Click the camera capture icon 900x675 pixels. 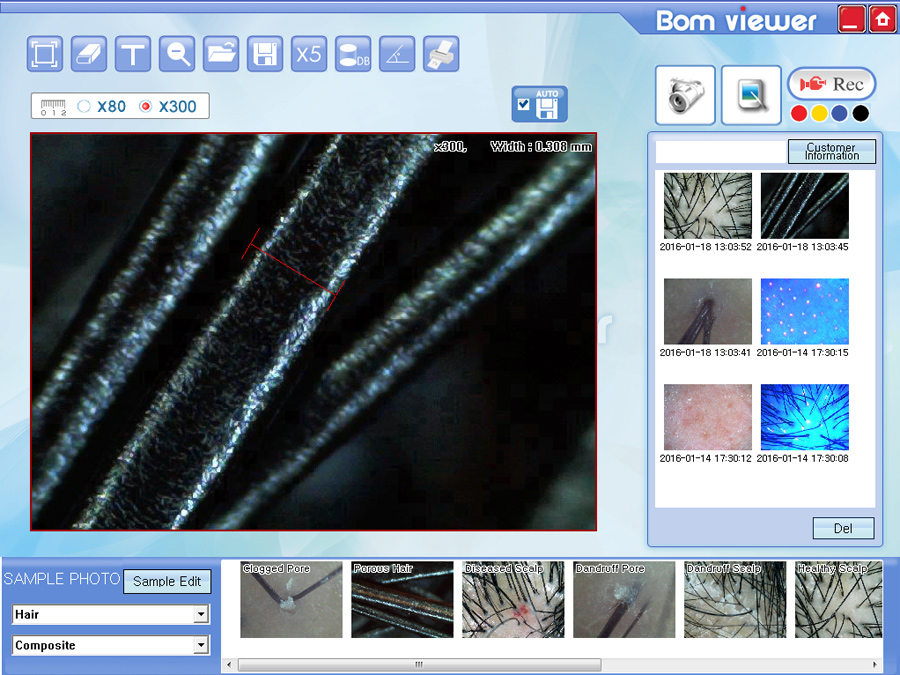click(x=686, y=95)
